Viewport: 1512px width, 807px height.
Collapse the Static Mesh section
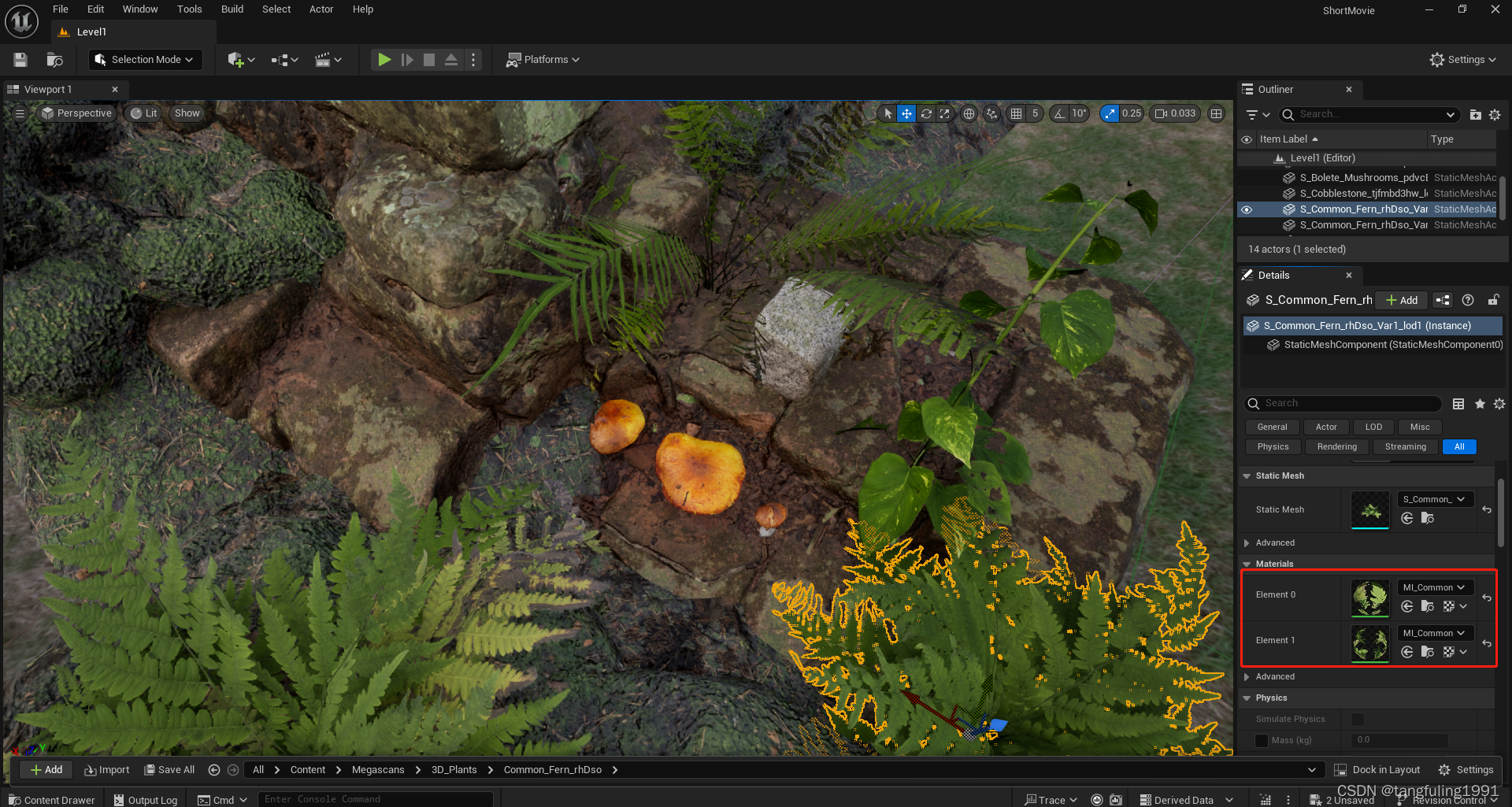pyautogui.click(x=1247, y=476)
